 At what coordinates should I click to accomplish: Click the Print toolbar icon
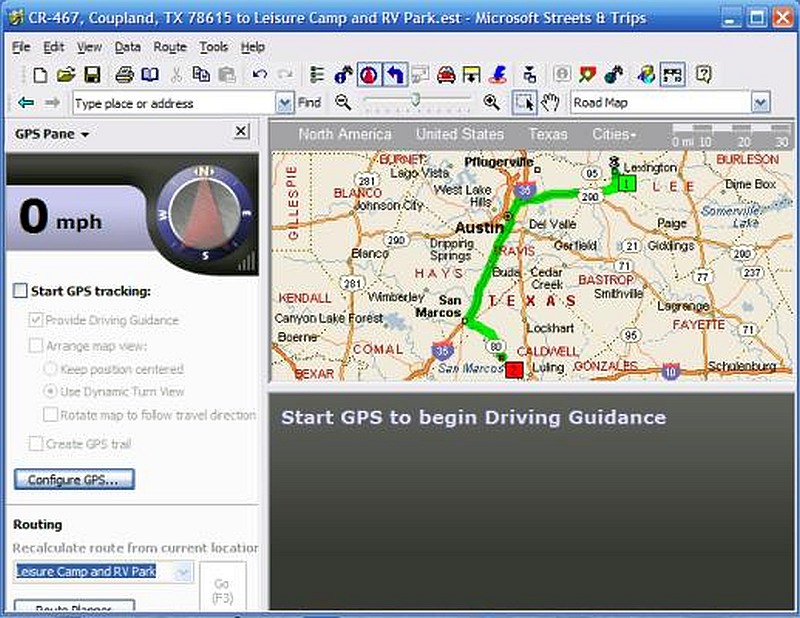[124, 75]
